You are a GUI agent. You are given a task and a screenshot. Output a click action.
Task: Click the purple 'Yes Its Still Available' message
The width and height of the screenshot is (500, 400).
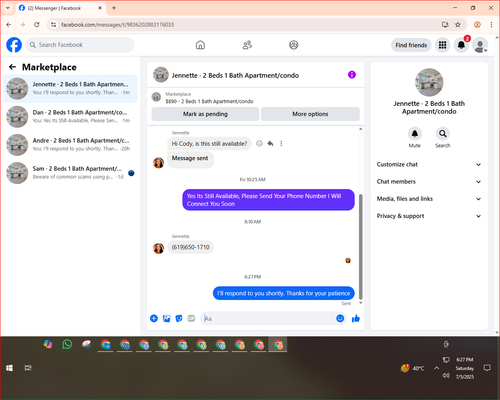(x=268, y=200)
